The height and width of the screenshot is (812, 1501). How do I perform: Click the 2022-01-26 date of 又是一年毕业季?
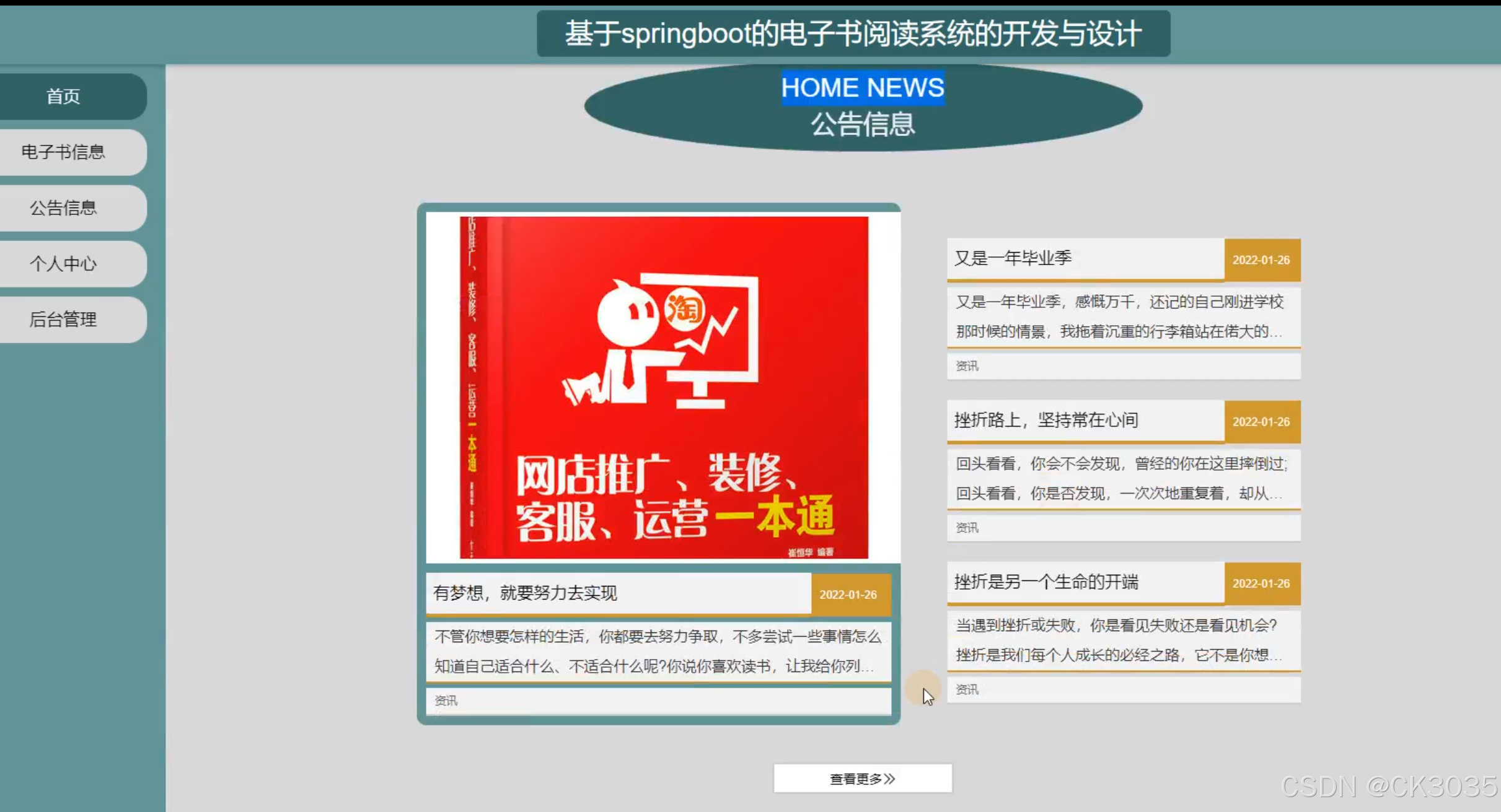point(1262,260)
